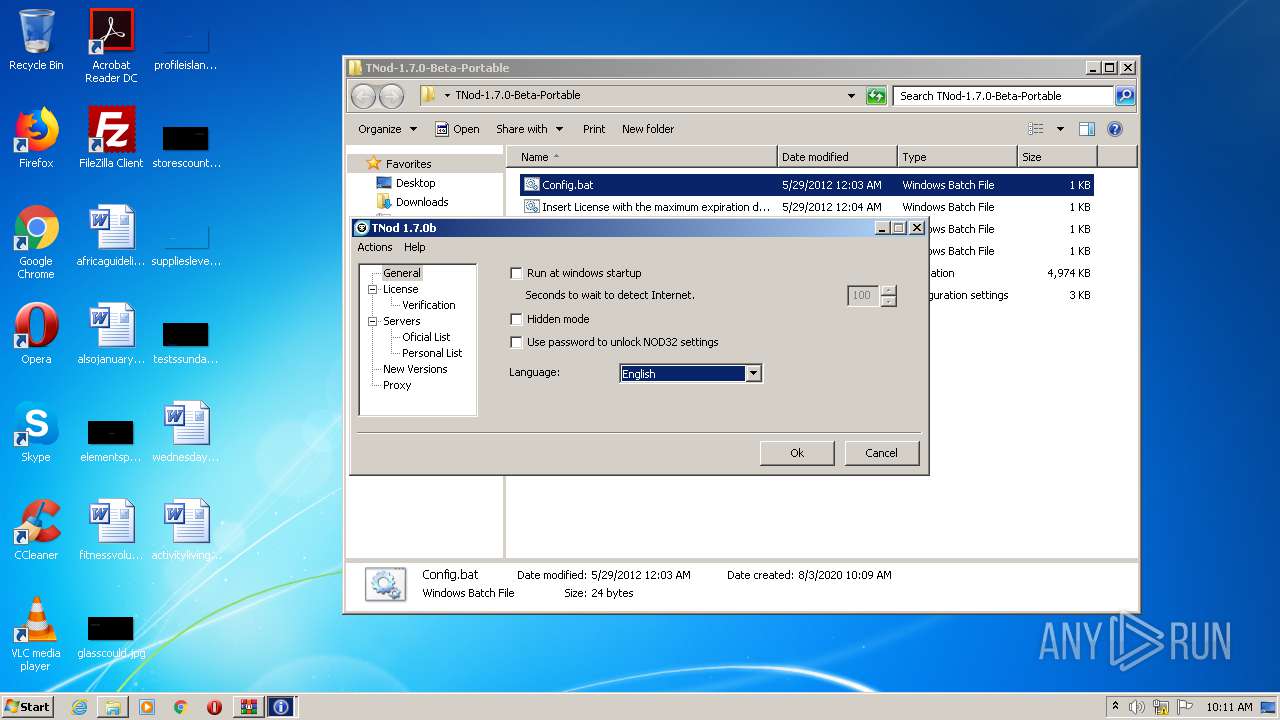Open Downloads in Favorites pane
Viewport: 1280px width, 720px height.
(x=412, y=202)
